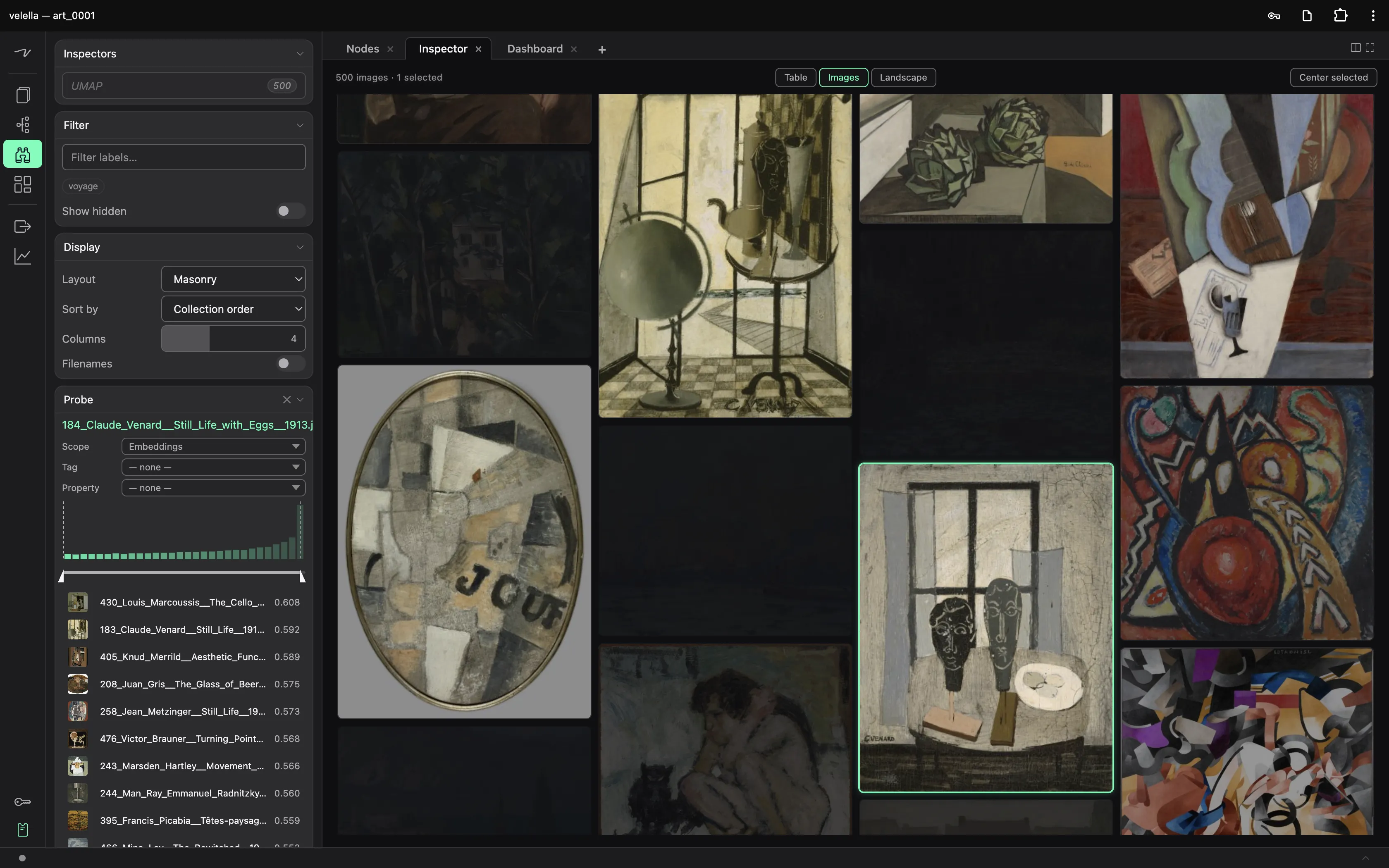Viewport: 1389px width, 868px height.
Task: Open the Tag none dropdown
Action: point(213,467)
